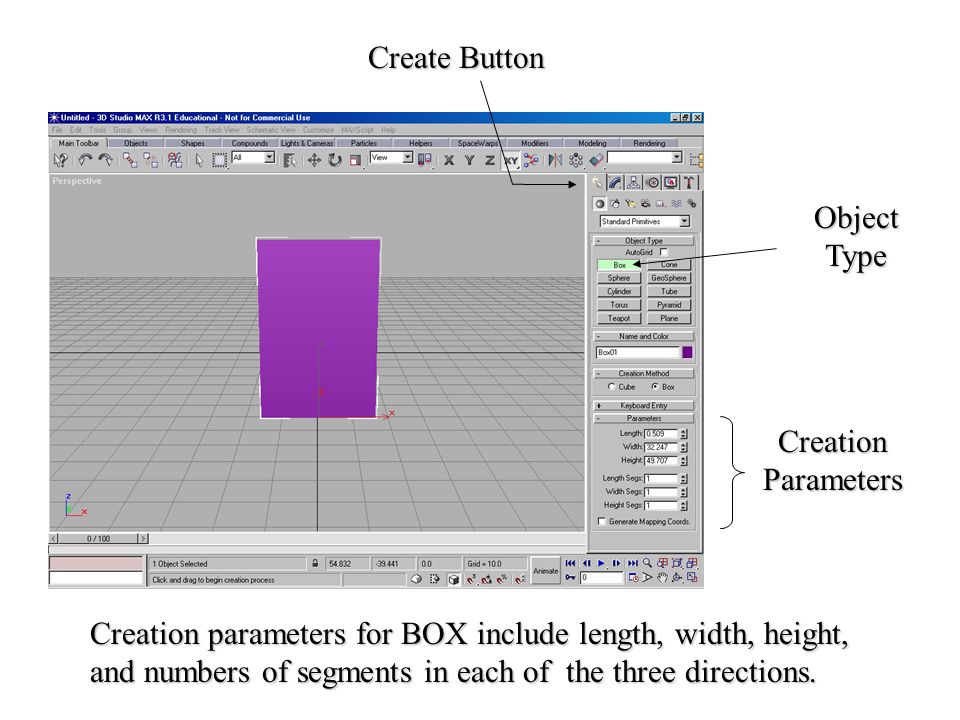The height and width of the screenshot is (720, 960).
Task: Toggle the Animate button
Action: click(546, 571)
